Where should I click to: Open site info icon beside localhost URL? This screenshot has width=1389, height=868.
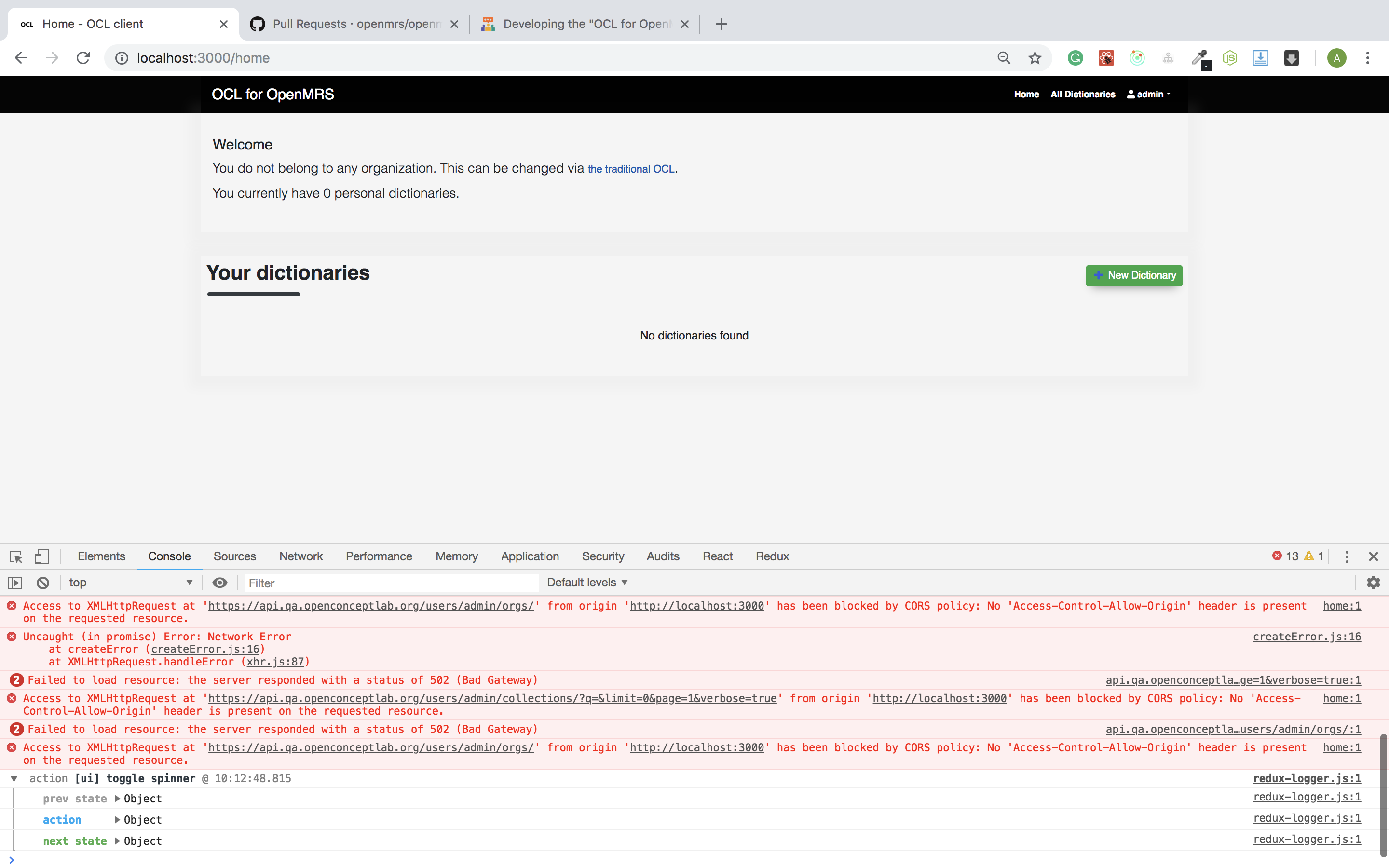pos(122,58)
